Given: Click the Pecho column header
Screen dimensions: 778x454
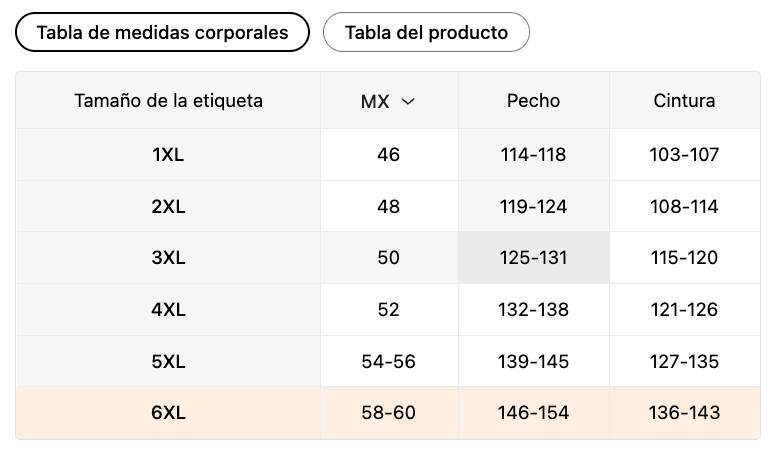Looking at the screenshot, I should (x=533, y=101).
